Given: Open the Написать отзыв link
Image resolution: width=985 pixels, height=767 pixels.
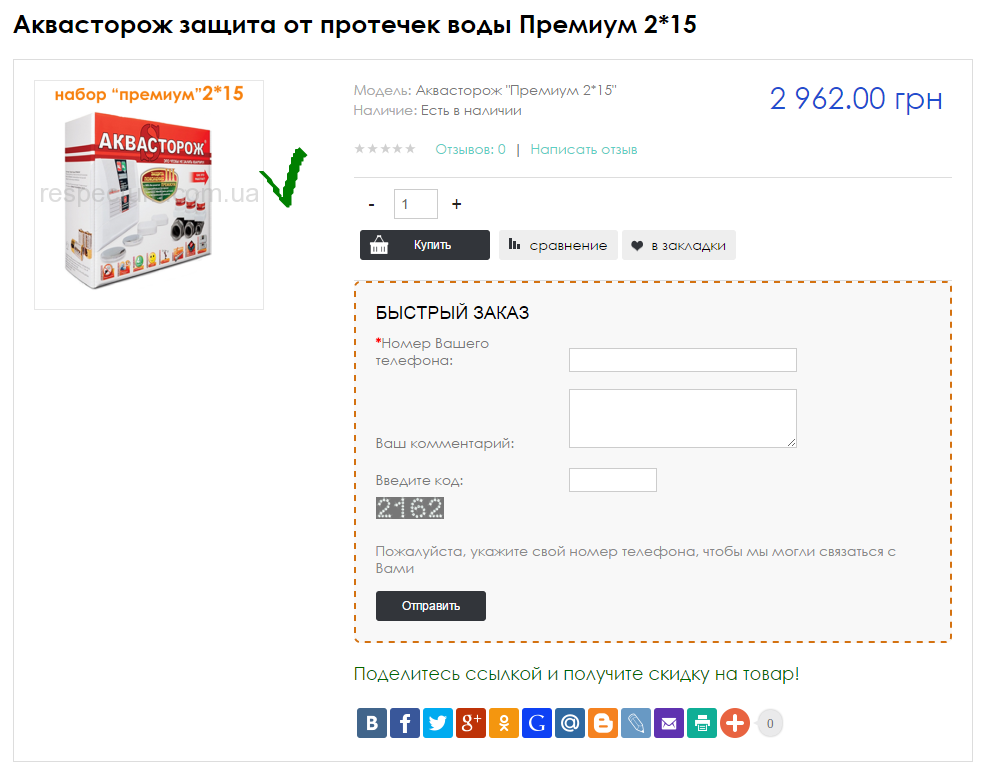Looking at the screenshot, I should pyautogui.click(x=584, y=150).
